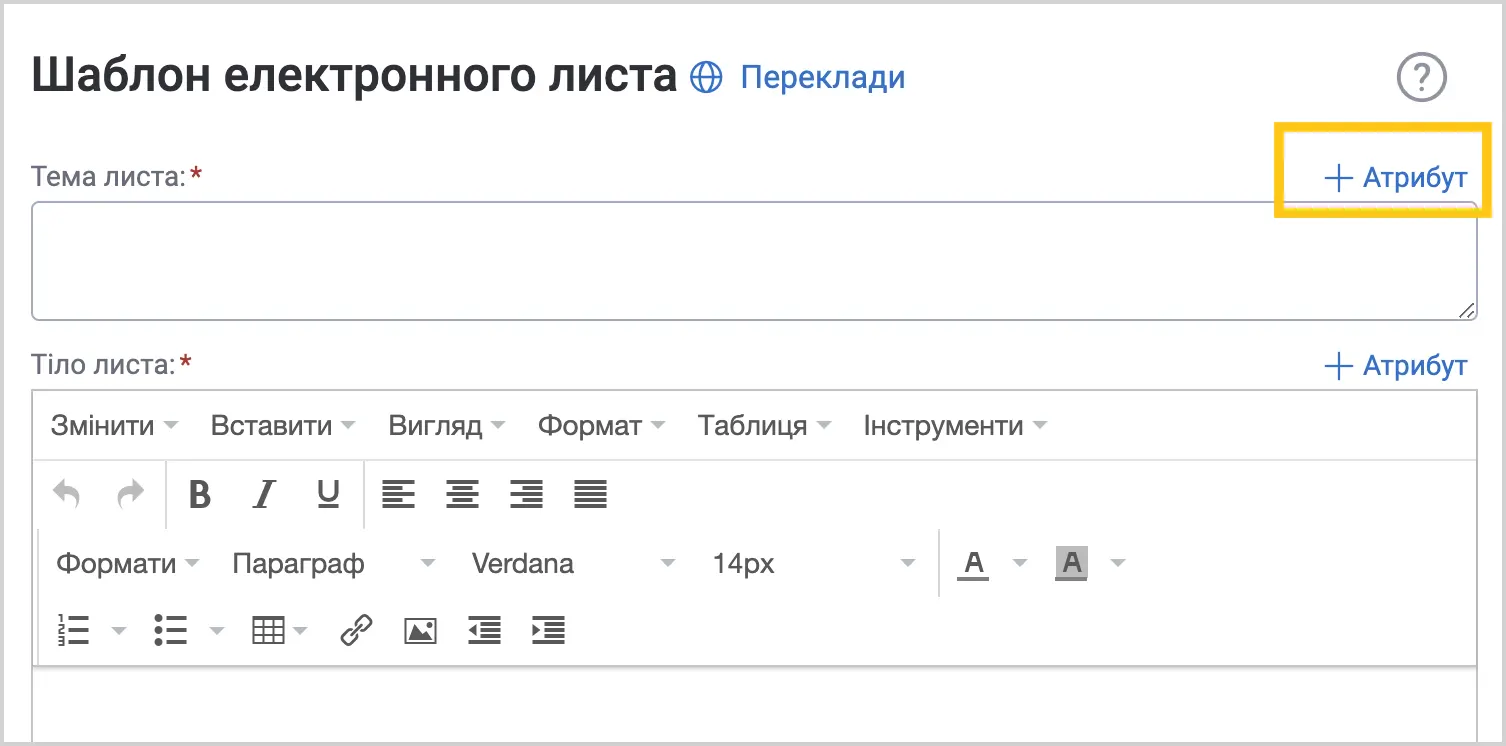The width and height of the screenshot is (1506, 746).
Task: Align text left
Action: click(x=398, y=494)
